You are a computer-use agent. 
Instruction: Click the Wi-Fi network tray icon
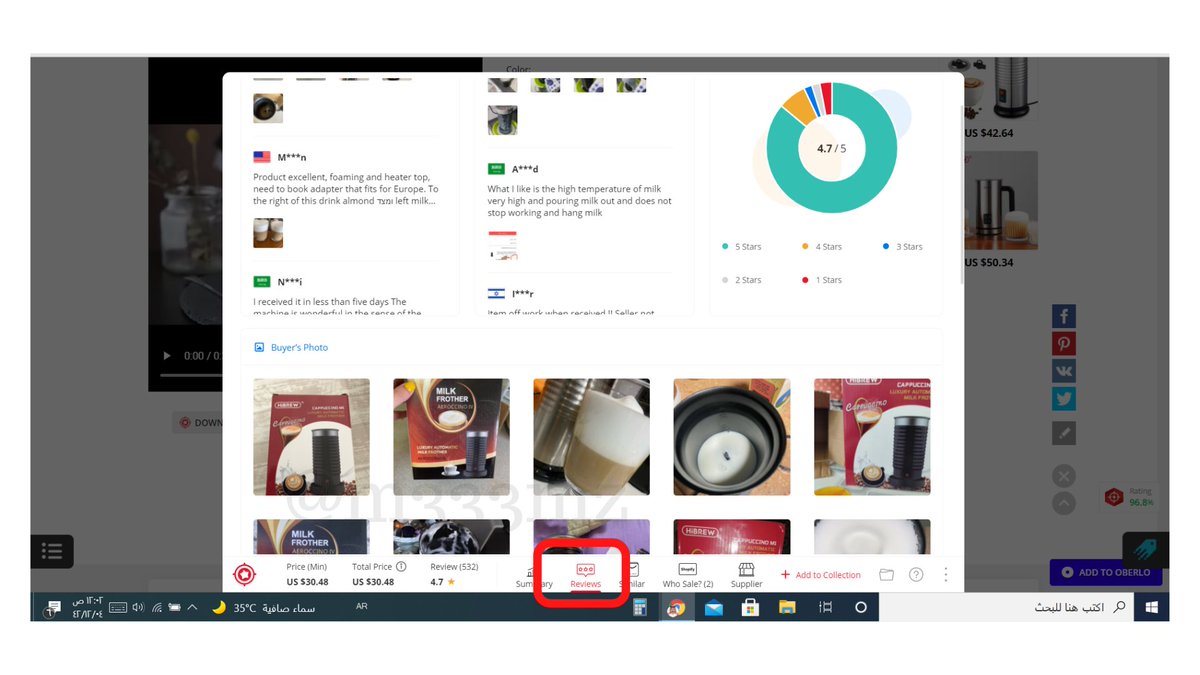pyautogui.click(x=156, y=607)
